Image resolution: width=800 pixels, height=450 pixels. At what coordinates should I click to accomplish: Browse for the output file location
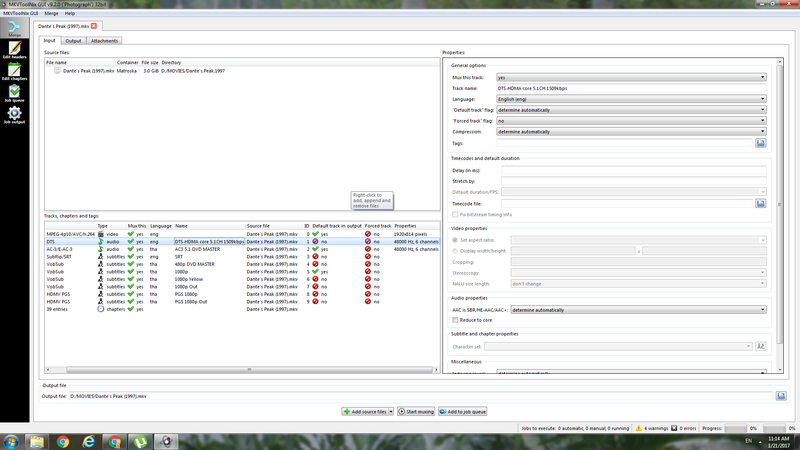click(781, 396)
